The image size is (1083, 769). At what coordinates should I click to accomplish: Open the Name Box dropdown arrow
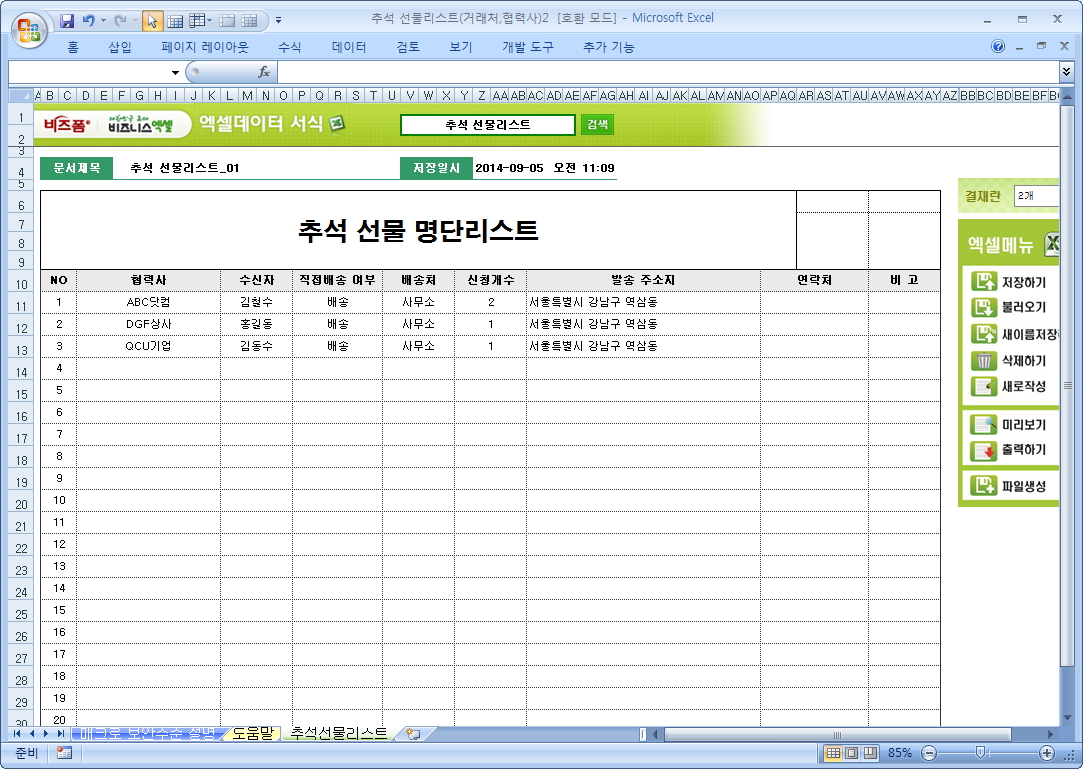tap(175, 72)
